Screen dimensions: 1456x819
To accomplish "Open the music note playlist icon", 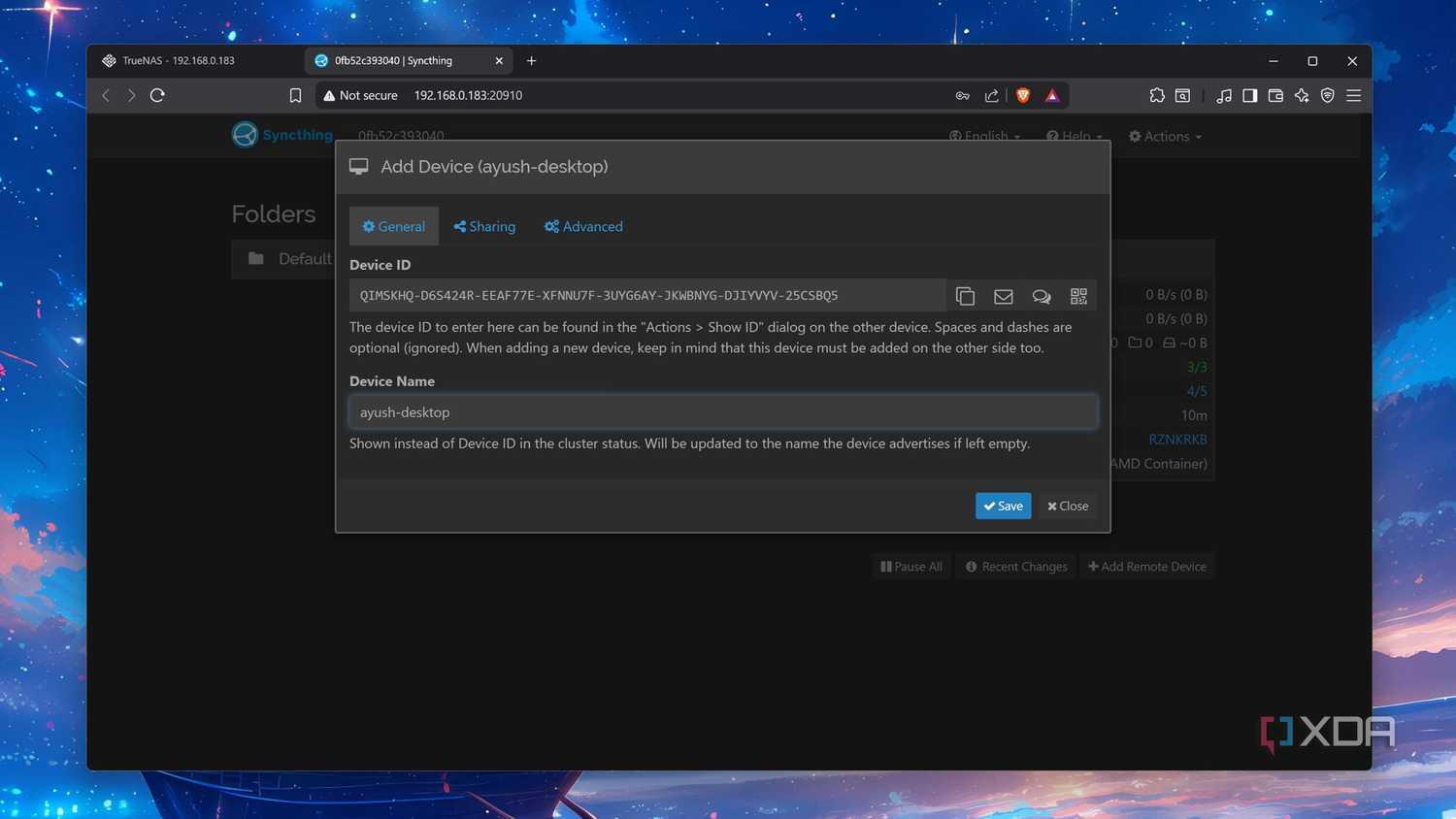I will pos(1224,95).
